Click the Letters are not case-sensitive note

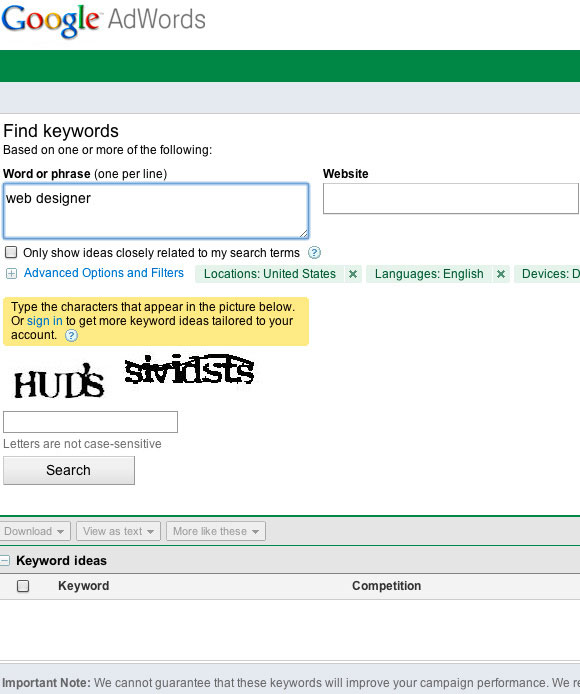point(82,444)
